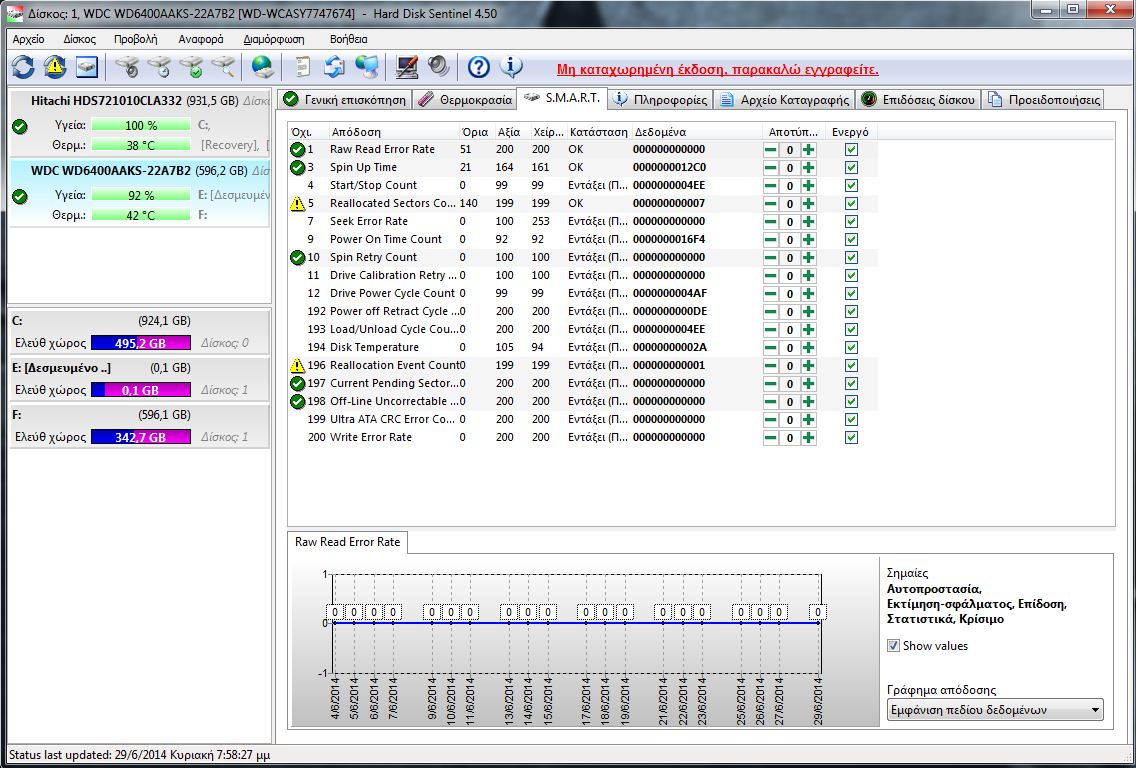The image size is (1136, 768).
Task: Click the grey disk icon with speaker
Action: tap(128, 67)
